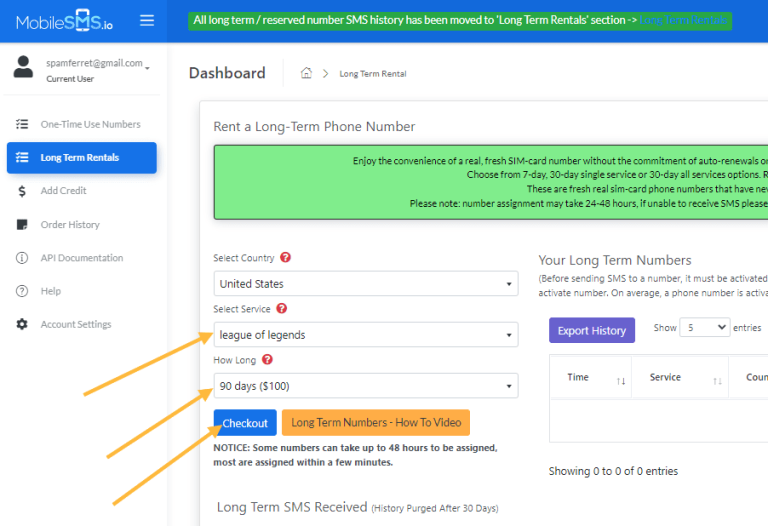This screenshot has width=768, height=526.
Task: Open API Documentation from sidebar
Action: 81,258
